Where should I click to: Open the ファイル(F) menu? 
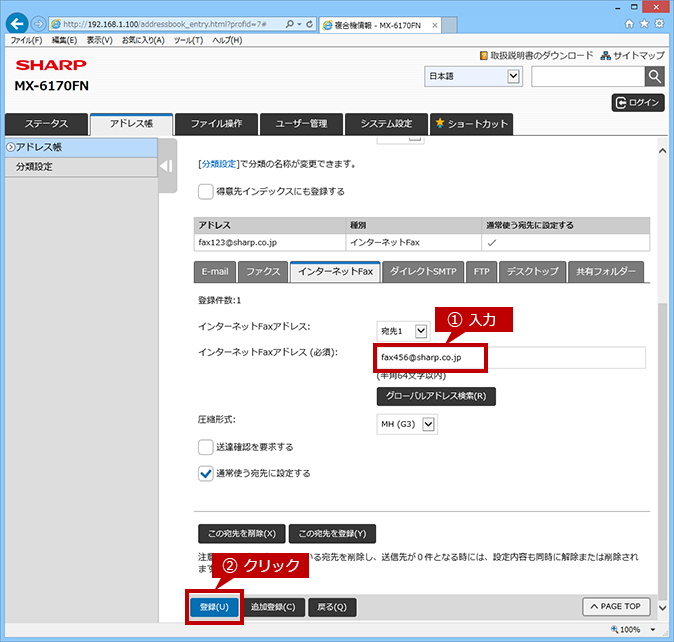point(26,40)
